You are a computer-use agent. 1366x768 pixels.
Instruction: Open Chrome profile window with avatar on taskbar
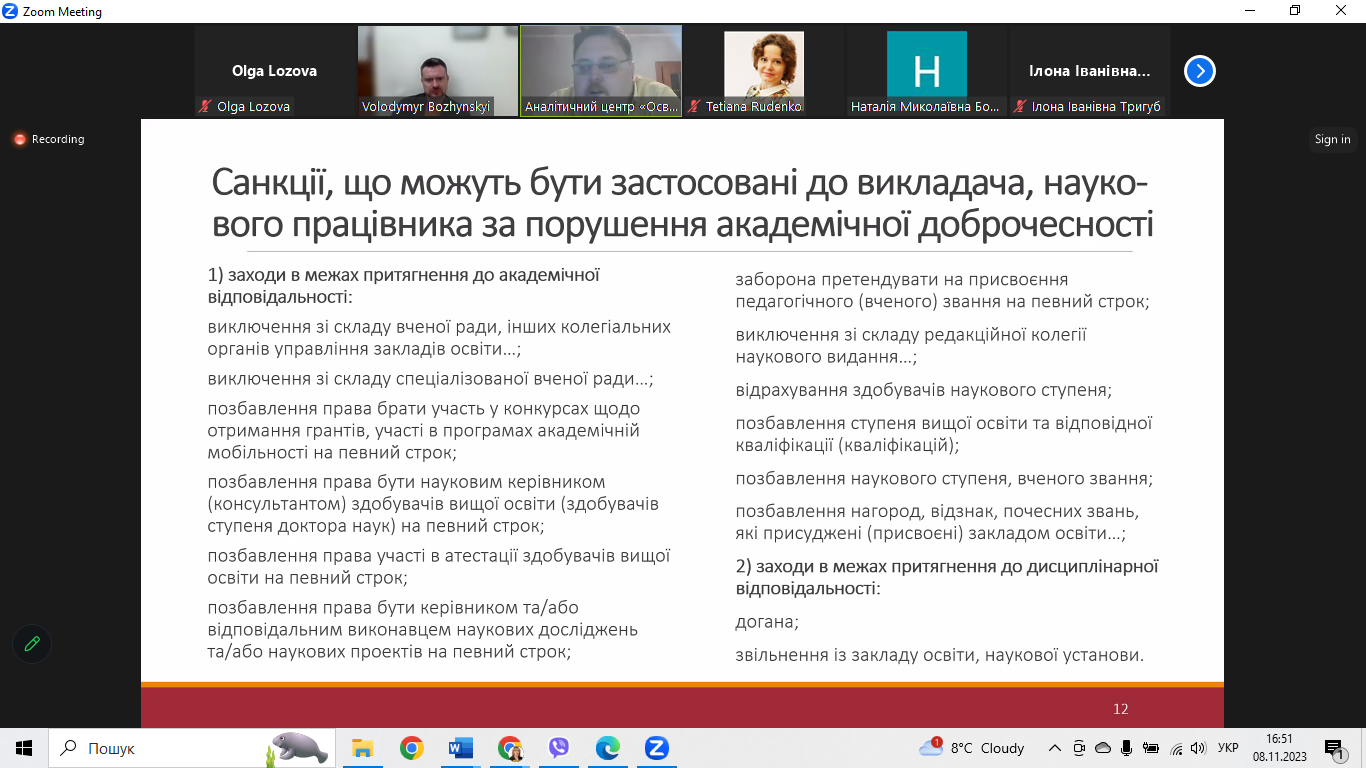coord(510,748)
